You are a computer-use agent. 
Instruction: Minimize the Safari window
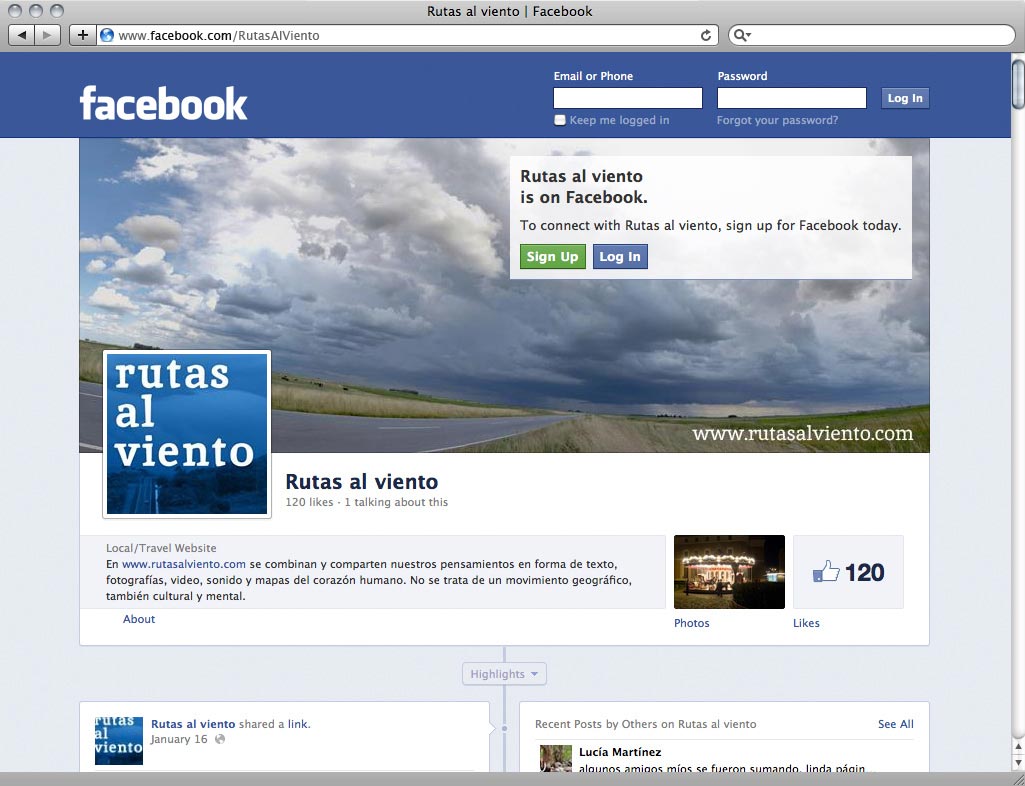[x=36, y=11]
